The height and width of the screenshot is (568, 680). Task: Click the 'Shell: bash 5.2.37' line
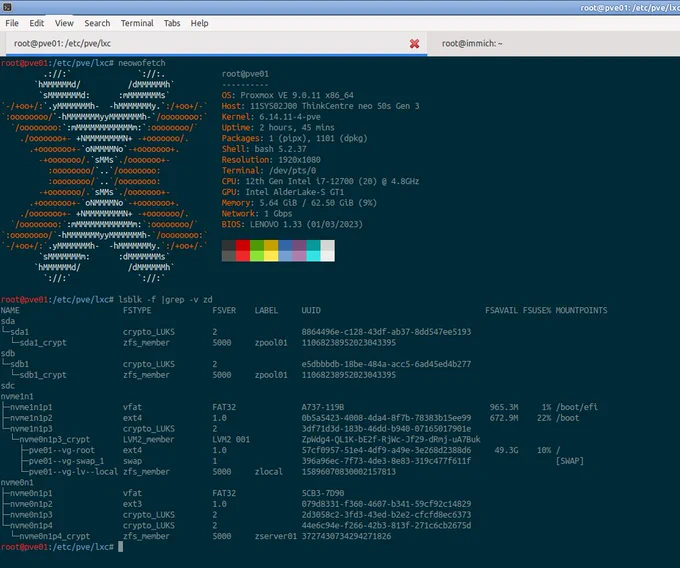[x=264, y=149]
